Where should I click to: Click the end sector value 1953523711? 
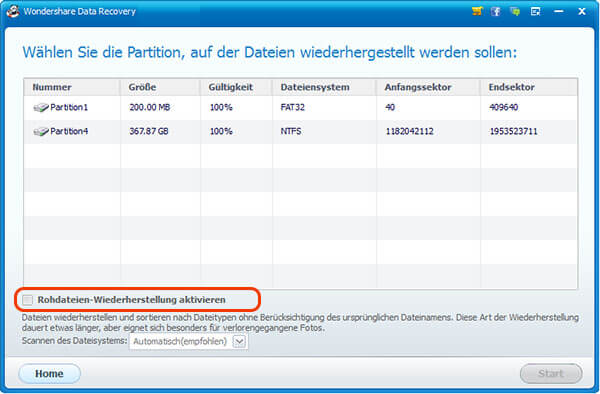pos(514,132)
